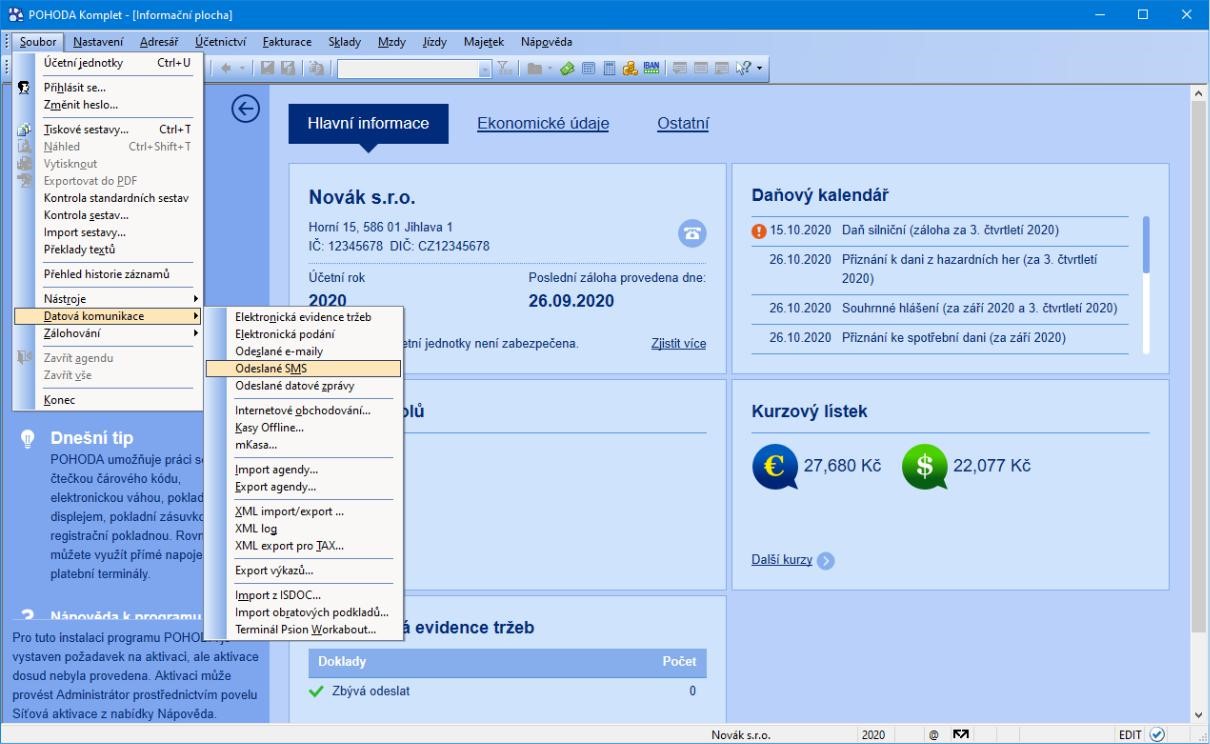Viewport: 1210px width, 744px height.
Task: Click the grayed copy record toolbar icon
Action: click(317, 69)
